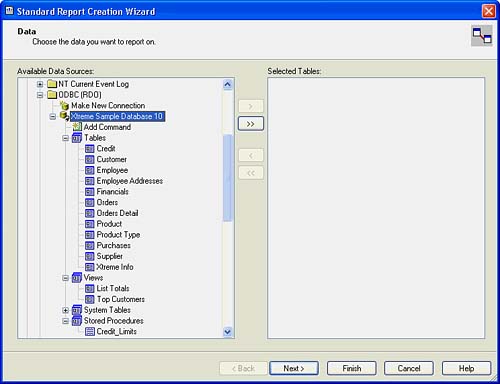
Task: Click the scrollbar up arrow in data sources
Action: (228, 84)
